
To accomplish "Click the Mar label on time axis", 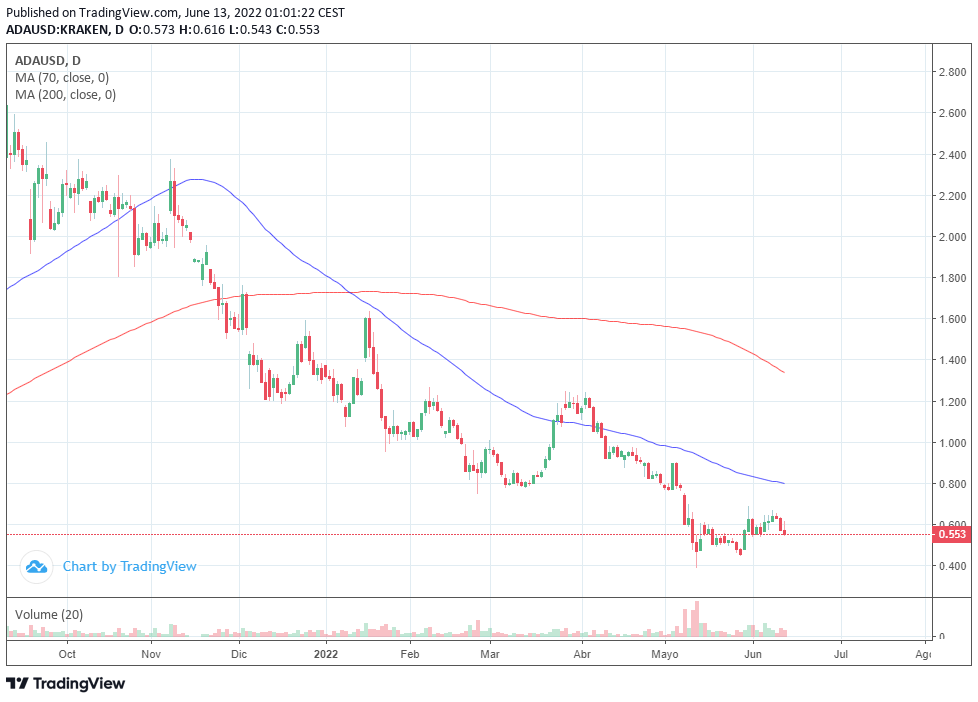I will coord(490,654).
